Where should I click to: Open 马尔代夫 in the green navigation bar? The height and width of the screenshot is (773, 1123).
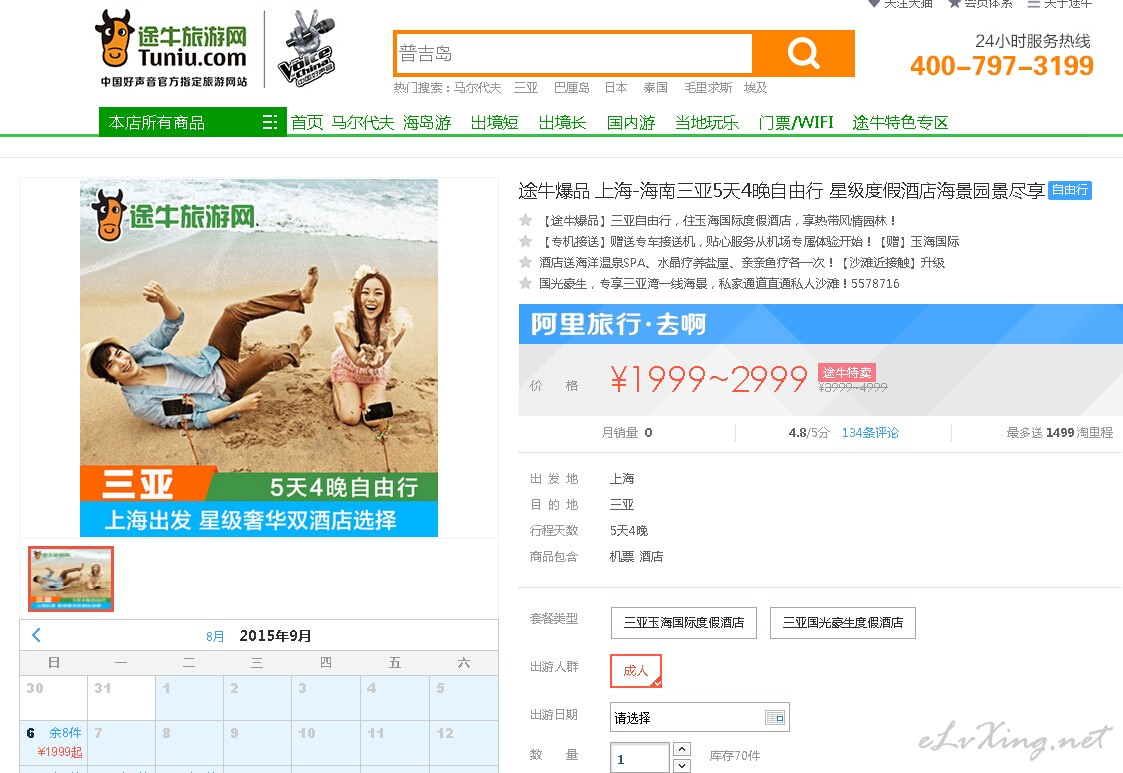pyautogui.click(x=362, y=123)
